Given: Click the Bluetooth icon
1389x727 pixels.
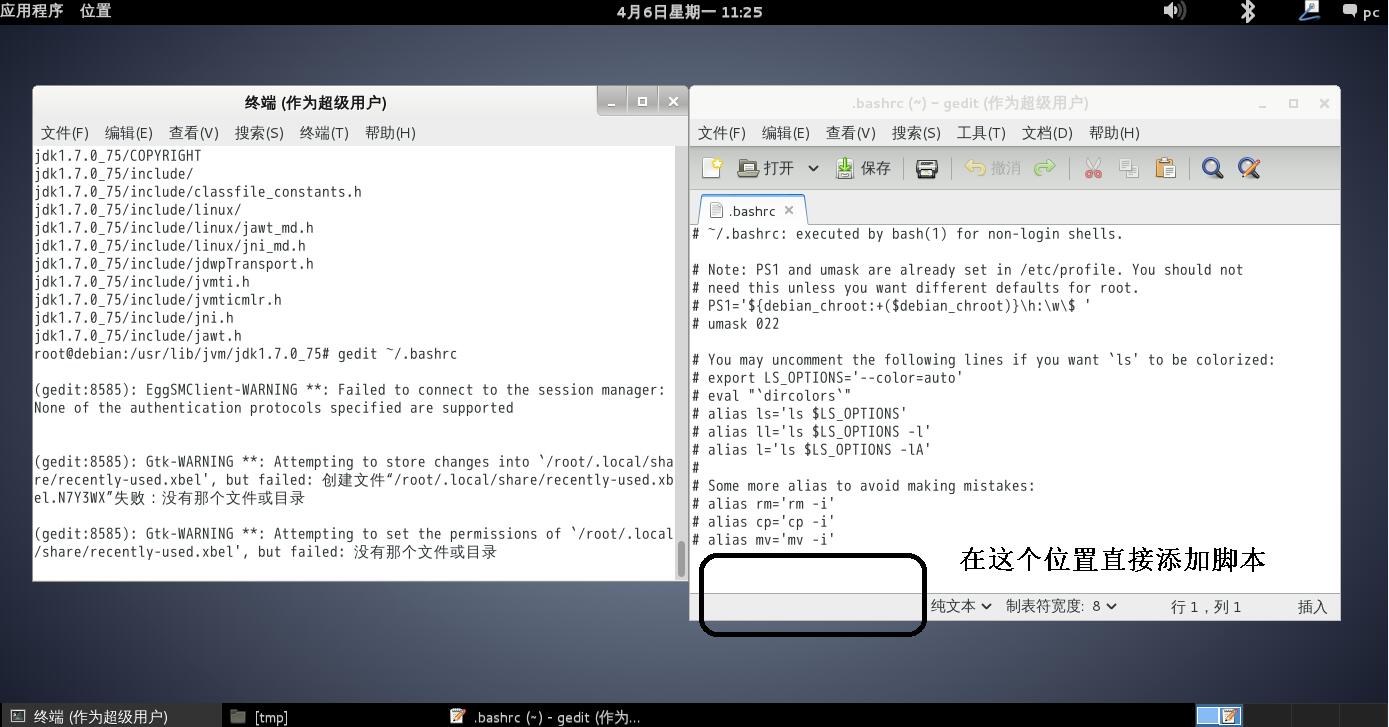Looking at the screenshot, I should point(1248,11).
